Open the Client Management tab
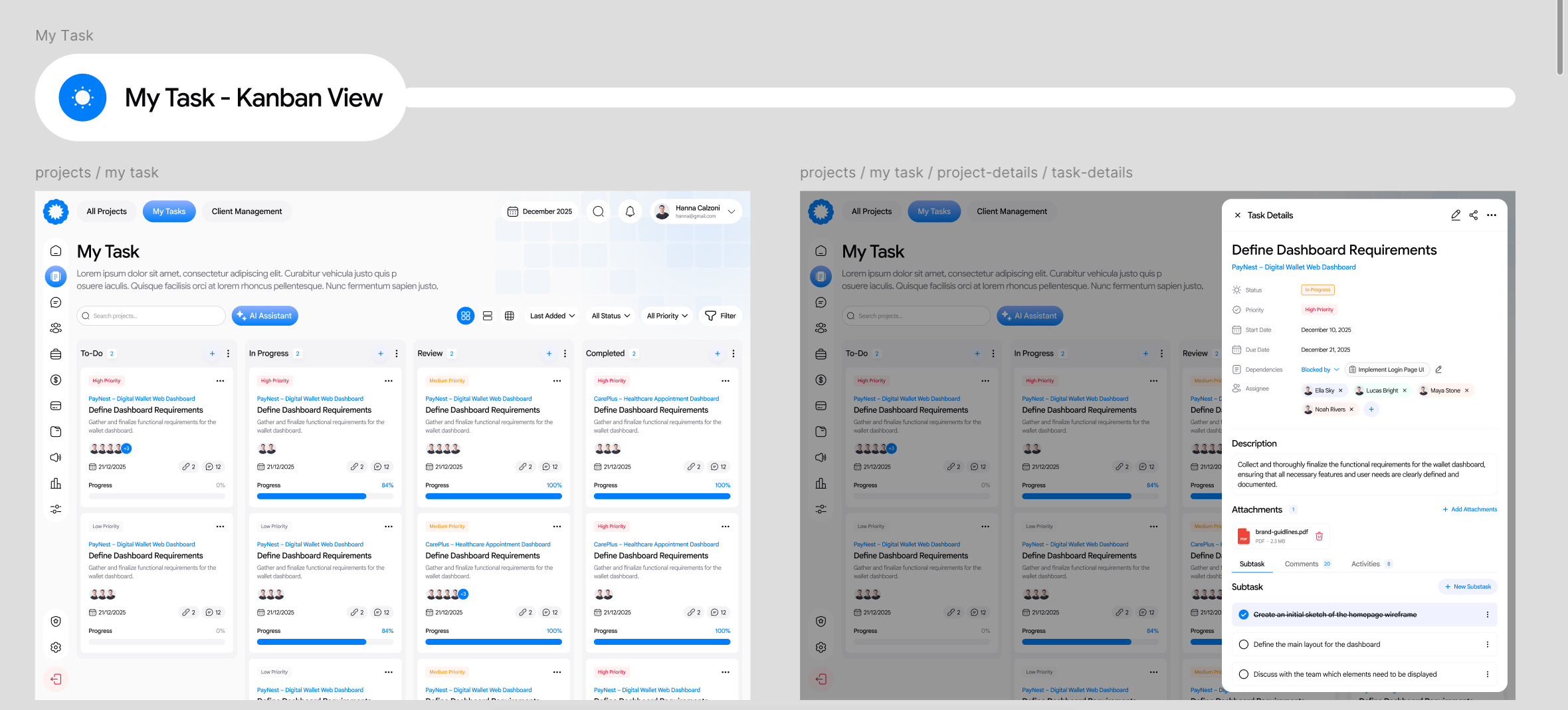Viewport: 1568px width, 710px height. pos(246,211)
